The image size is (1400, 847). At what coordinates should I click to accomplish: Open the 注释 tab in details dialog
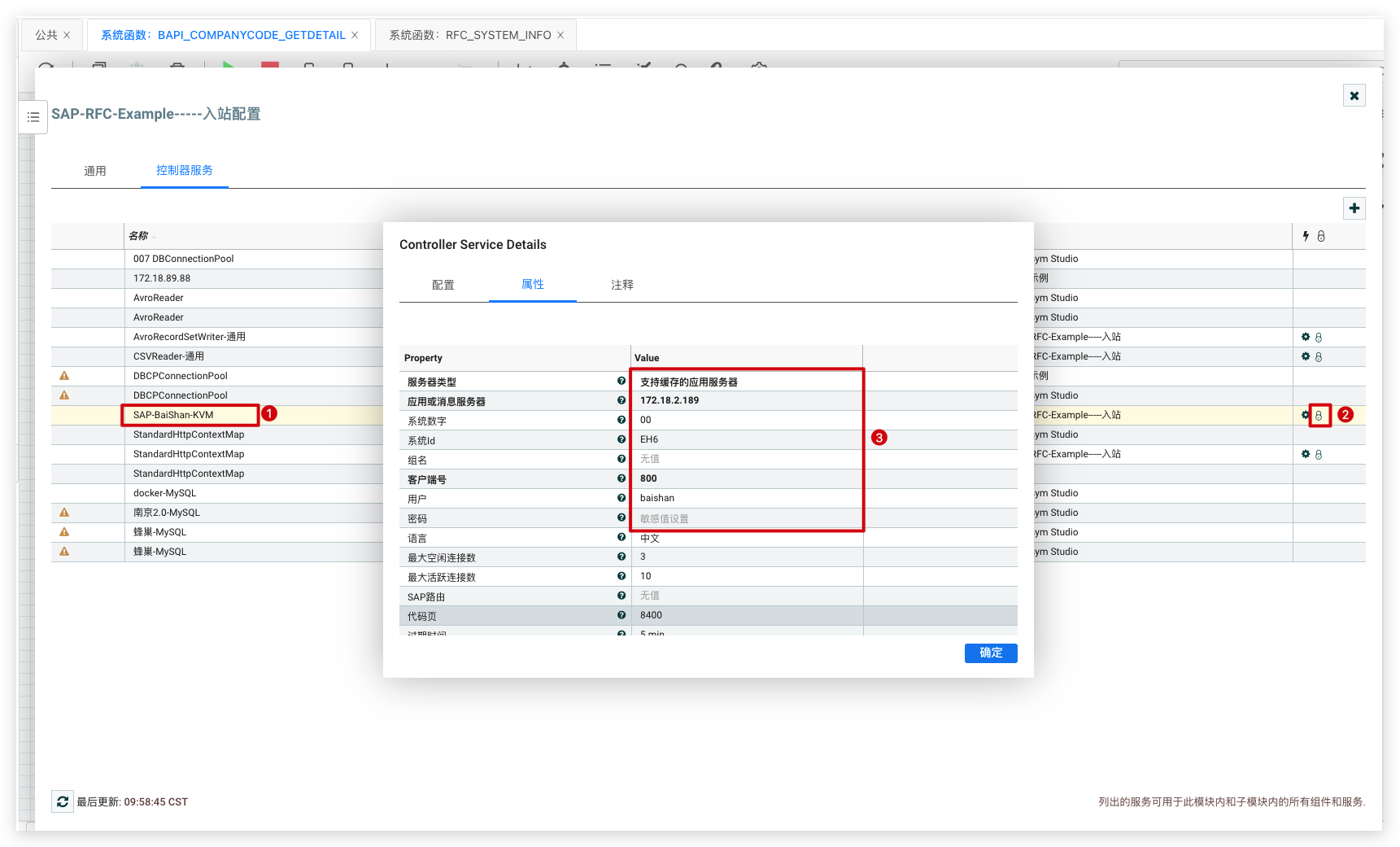[622, 285]
